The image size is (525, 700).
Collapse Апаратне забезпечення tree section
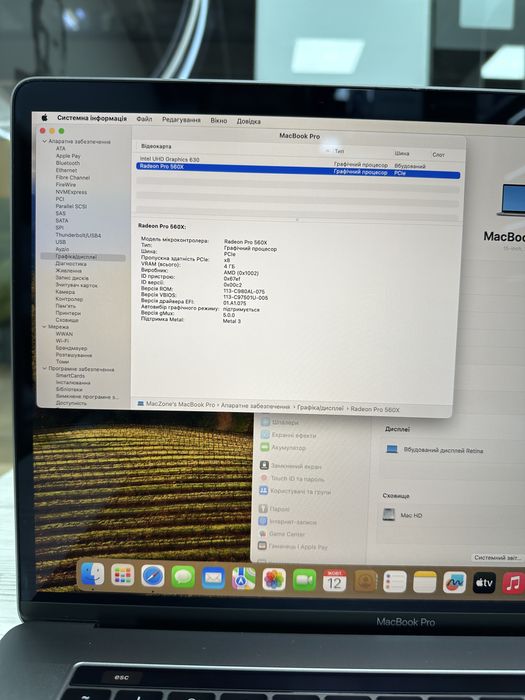[x=44, y=142]
